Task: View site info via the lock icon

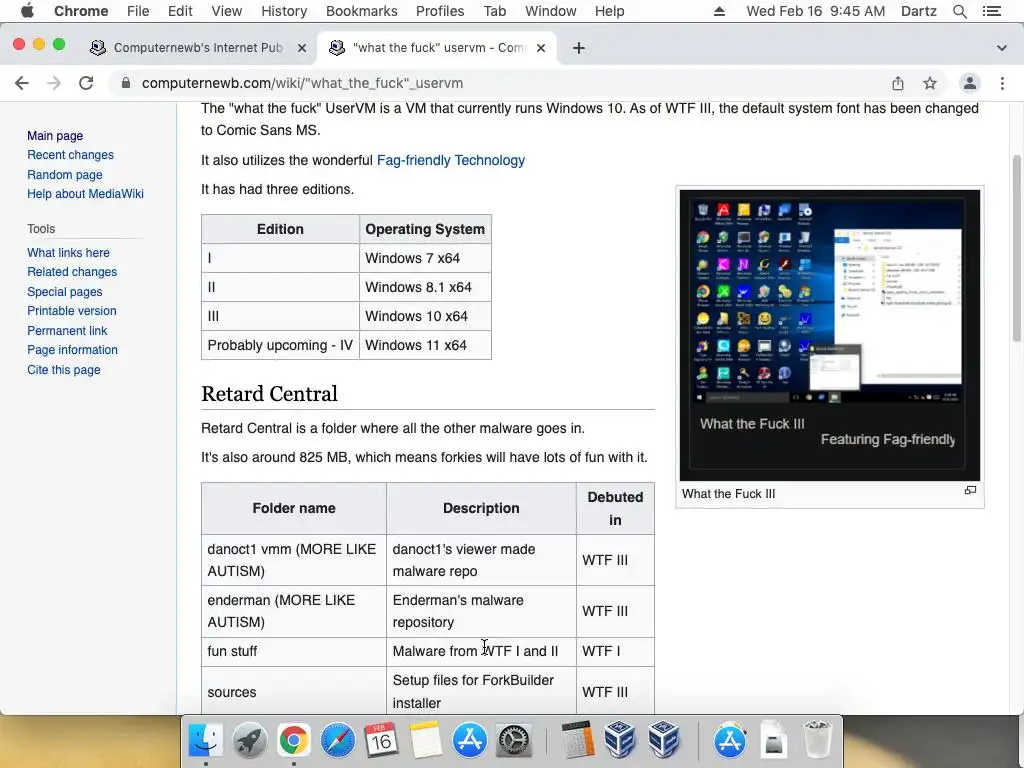Action: 125,83
